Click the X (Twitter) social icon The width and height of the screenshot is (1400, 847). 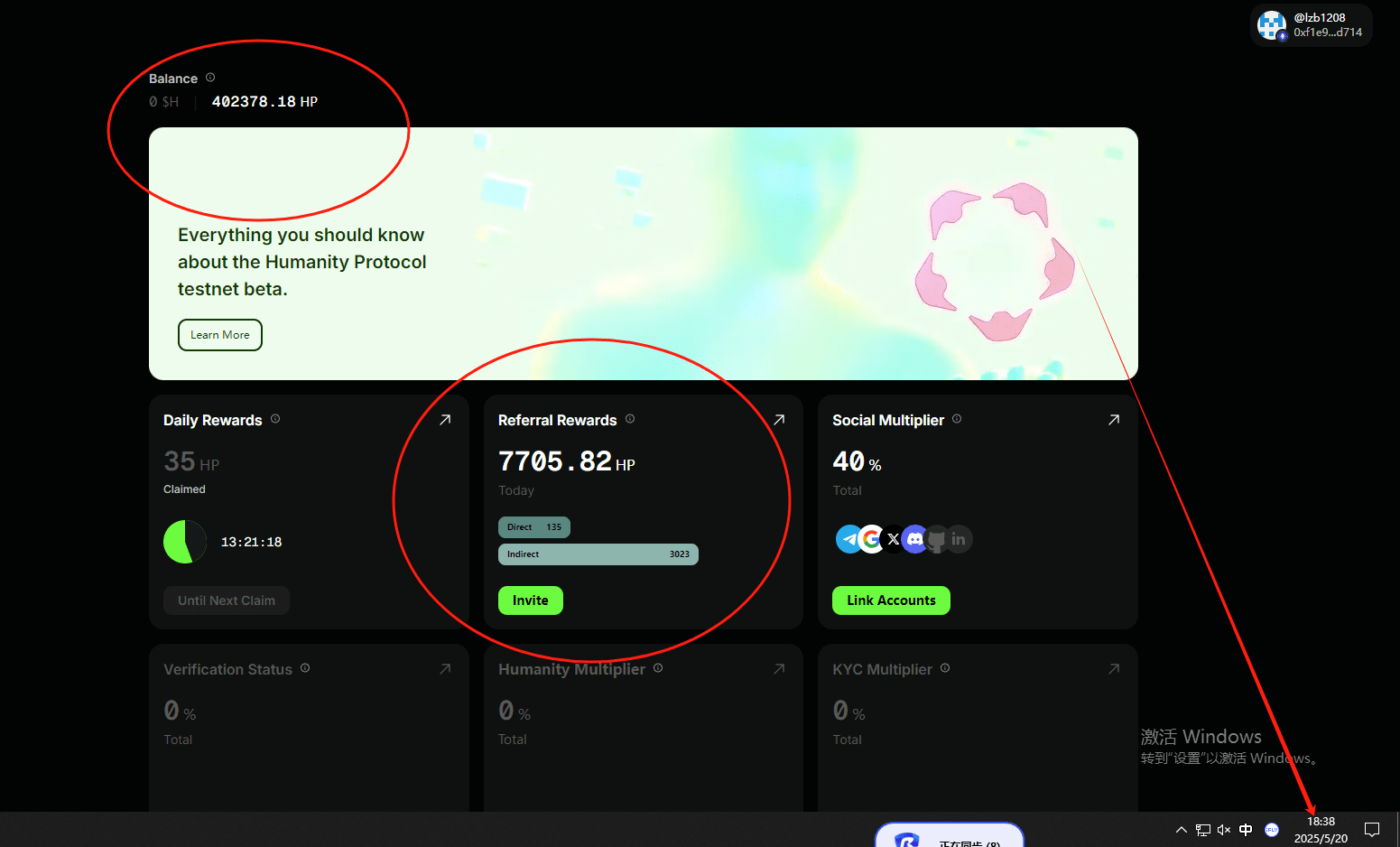893,539
